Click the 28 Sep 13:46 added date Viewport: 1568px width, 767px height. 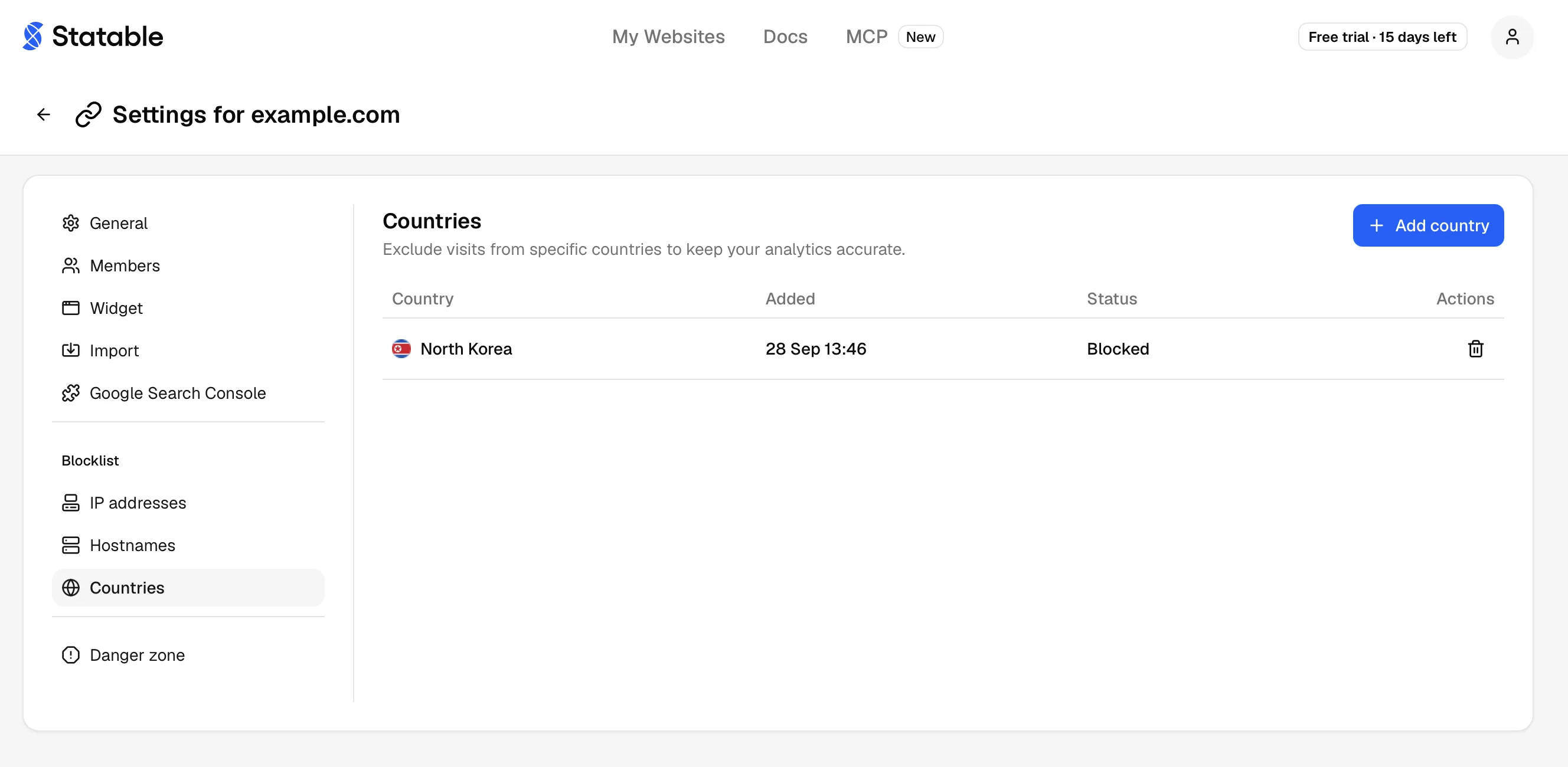click(816, 349)
